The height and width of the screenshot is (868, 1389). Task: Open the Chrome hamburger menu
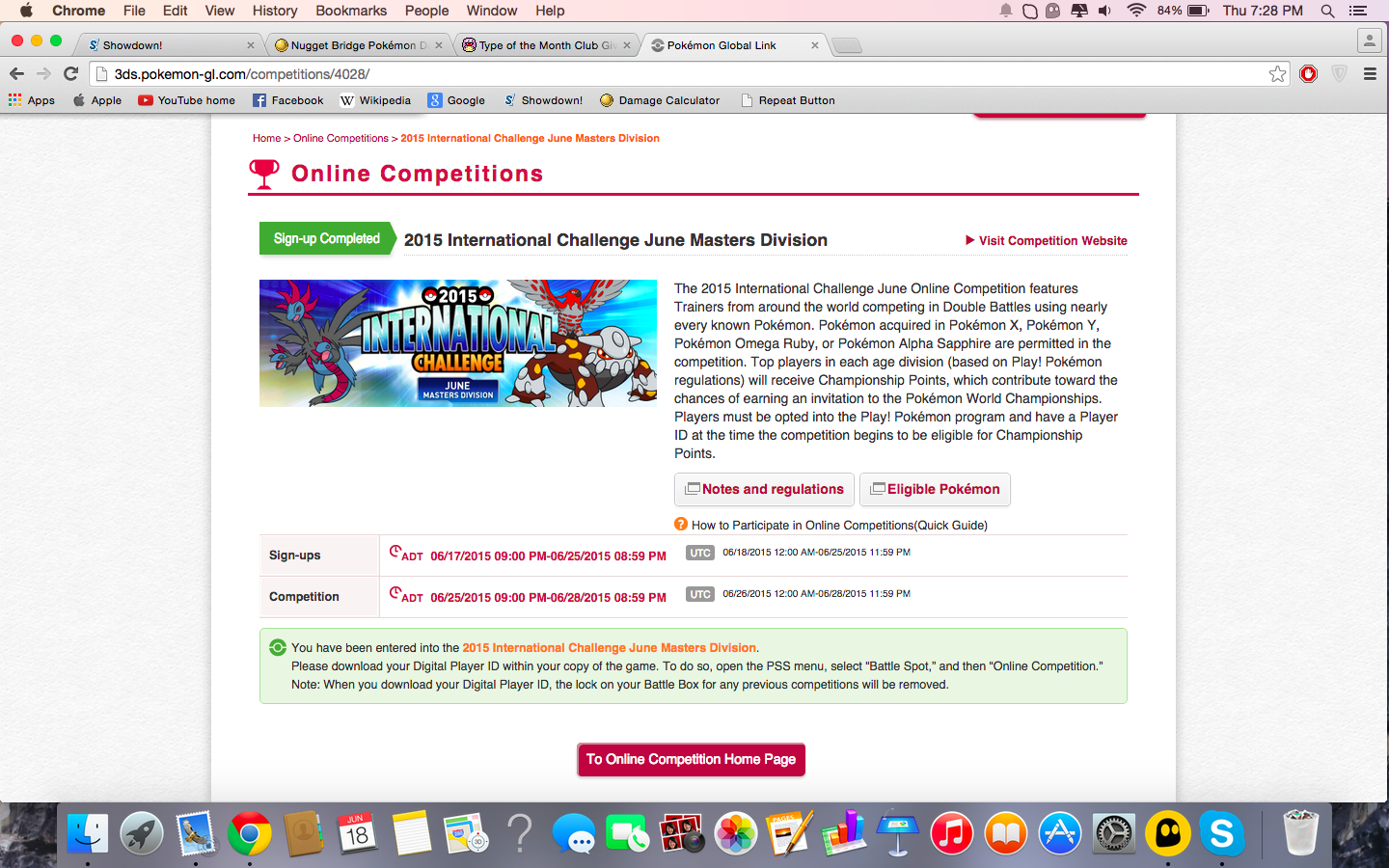1370,74
